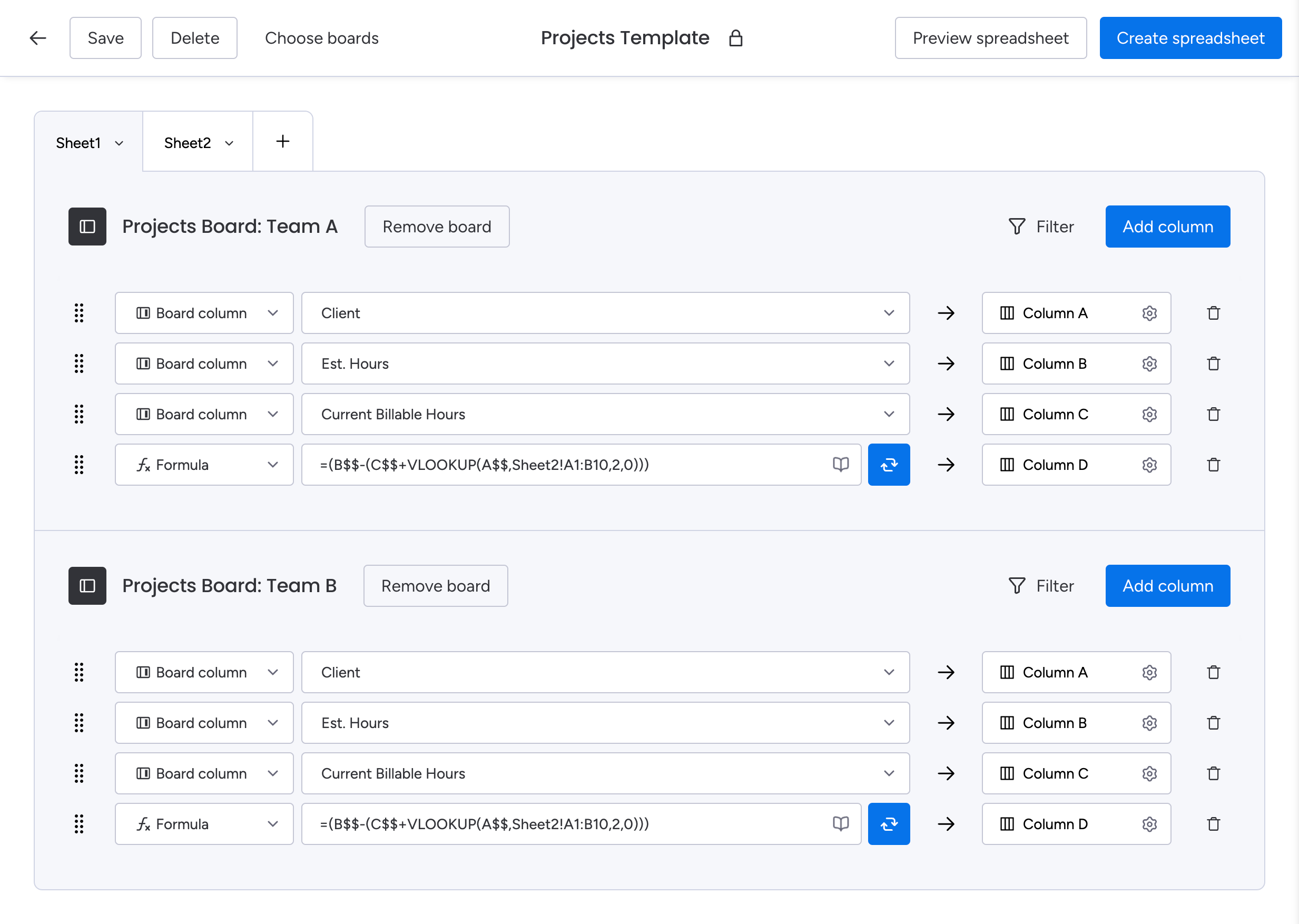Viewport: 1299px width, 924px height.
Task: Click refresh button on Team A formula row
Action: click(888, 465)
